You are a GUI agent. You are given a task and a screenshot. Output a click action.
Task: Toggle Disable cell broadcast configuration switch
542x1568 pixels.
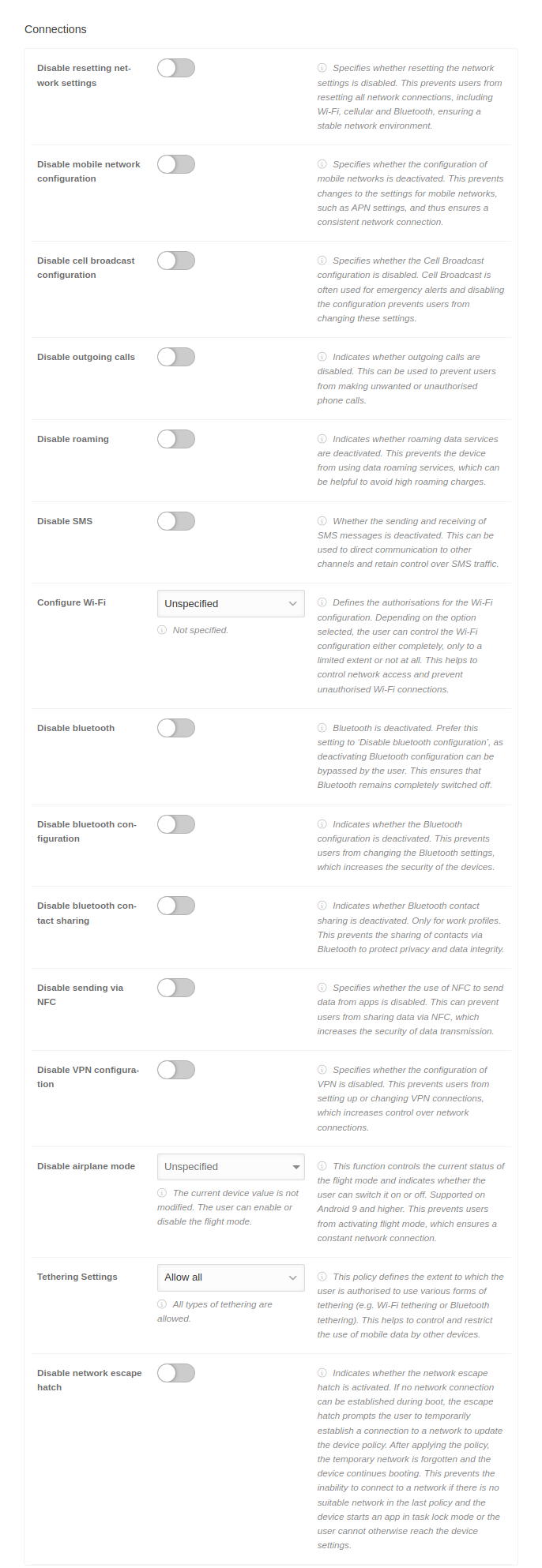[x=175, y=261]
